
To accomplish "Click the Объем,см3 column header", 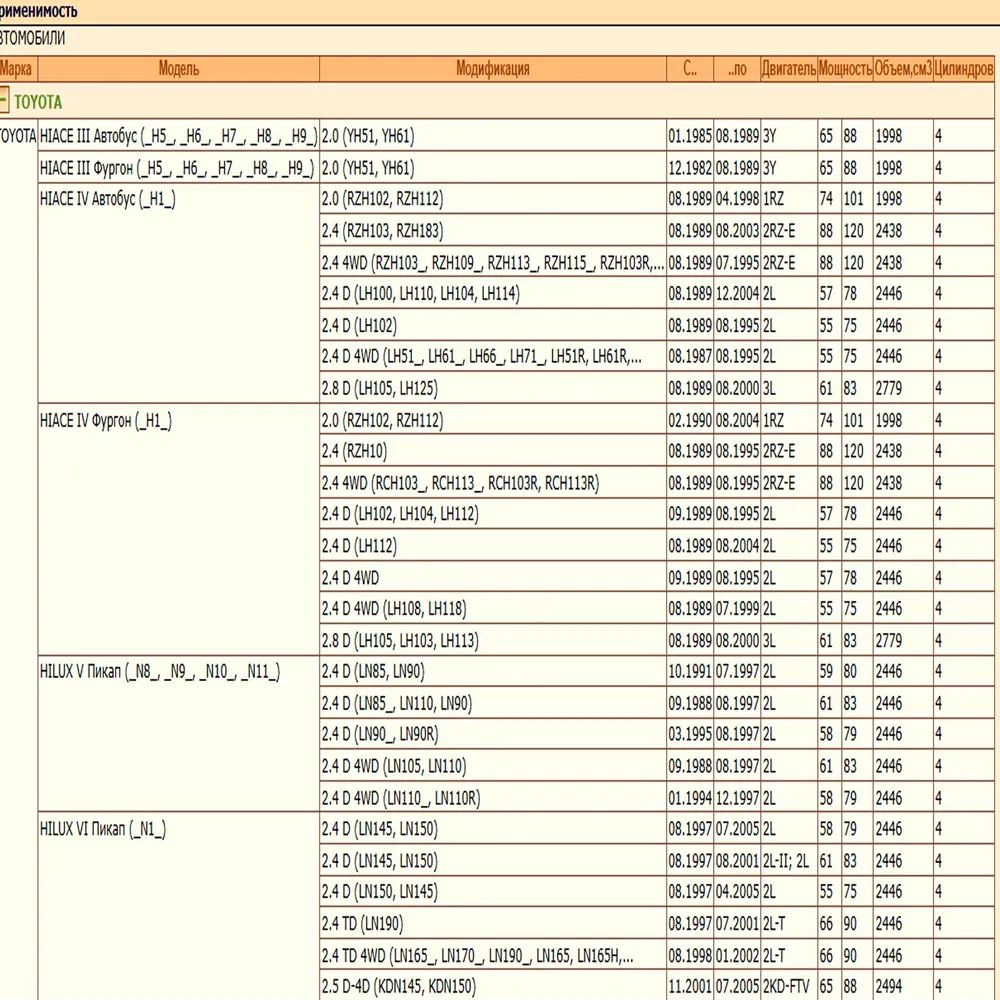I will pos(902,69).
